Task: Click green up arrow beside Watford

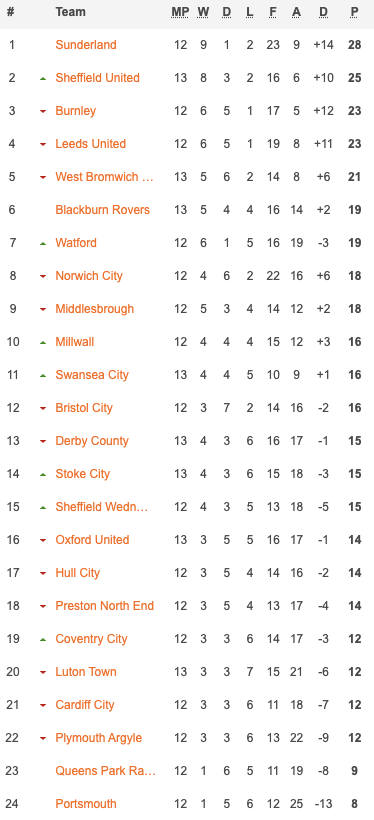Action: tap(43, 243)
